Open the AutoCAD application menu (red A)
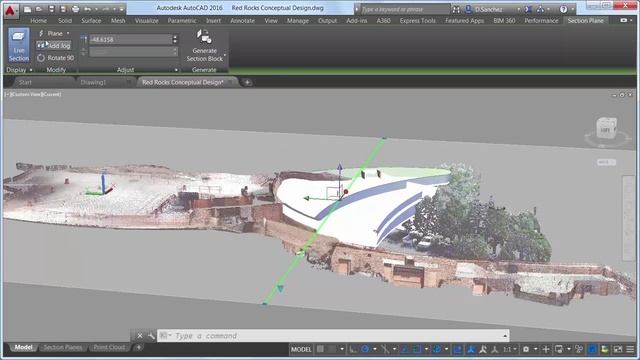 tap(10, 10)
